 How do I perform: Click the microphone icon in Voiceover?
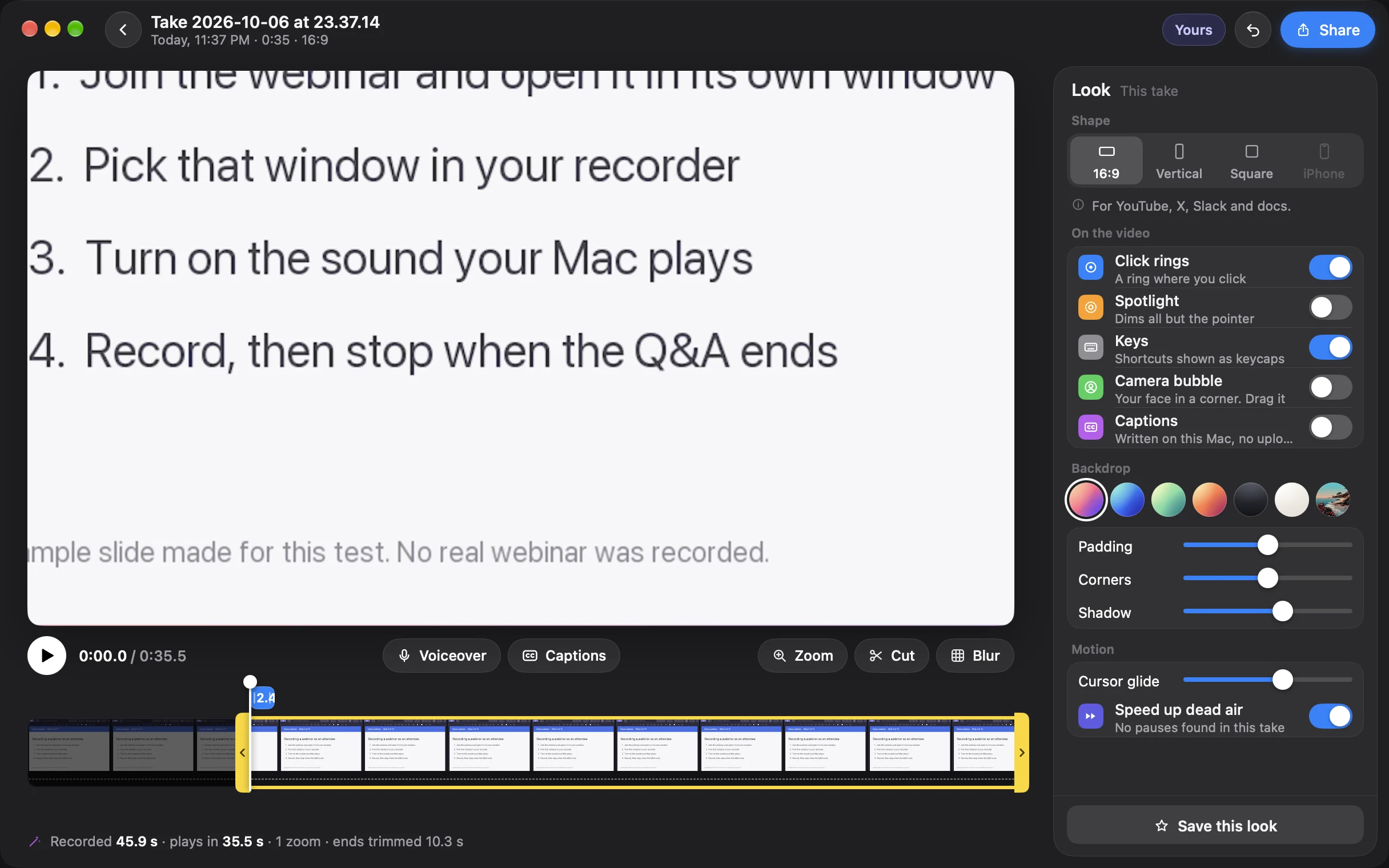coord(404,656)
